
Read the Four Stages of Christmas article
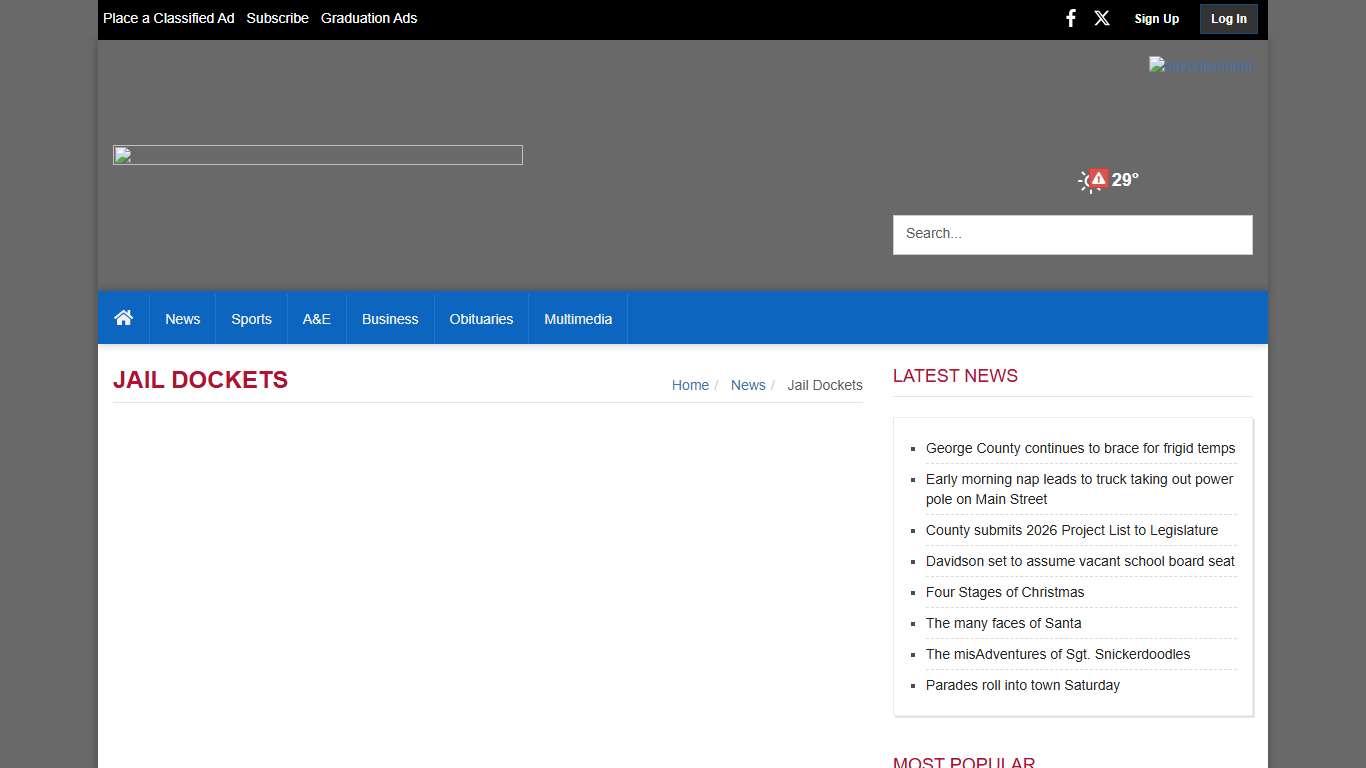pos(1005,592)
